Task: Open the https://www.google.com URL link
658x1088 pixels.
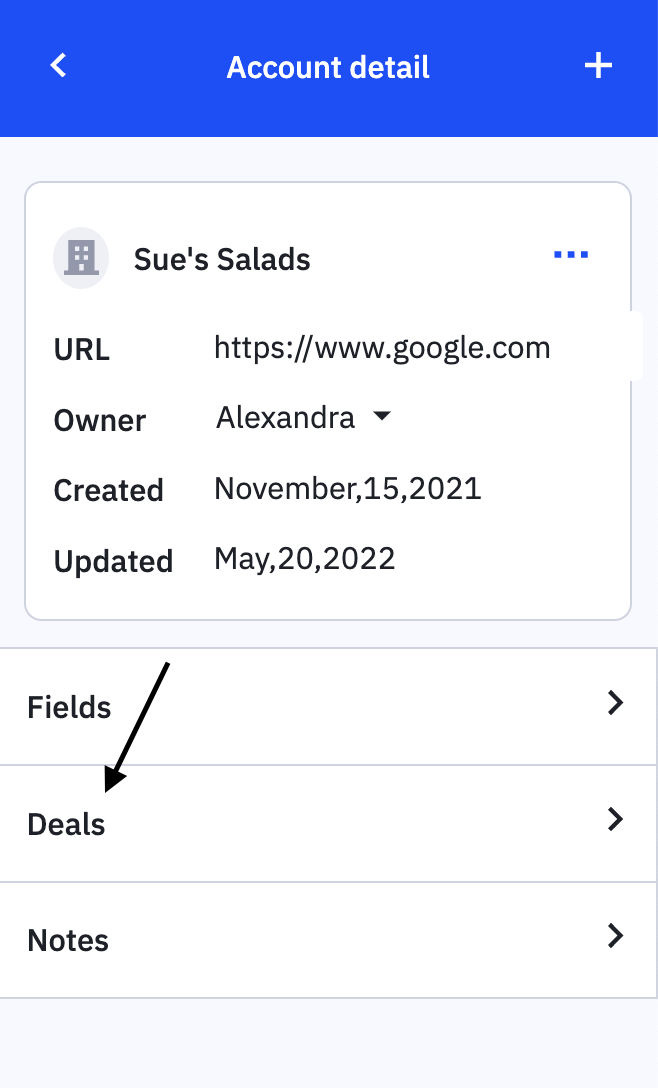Action: tap(382, 347)
